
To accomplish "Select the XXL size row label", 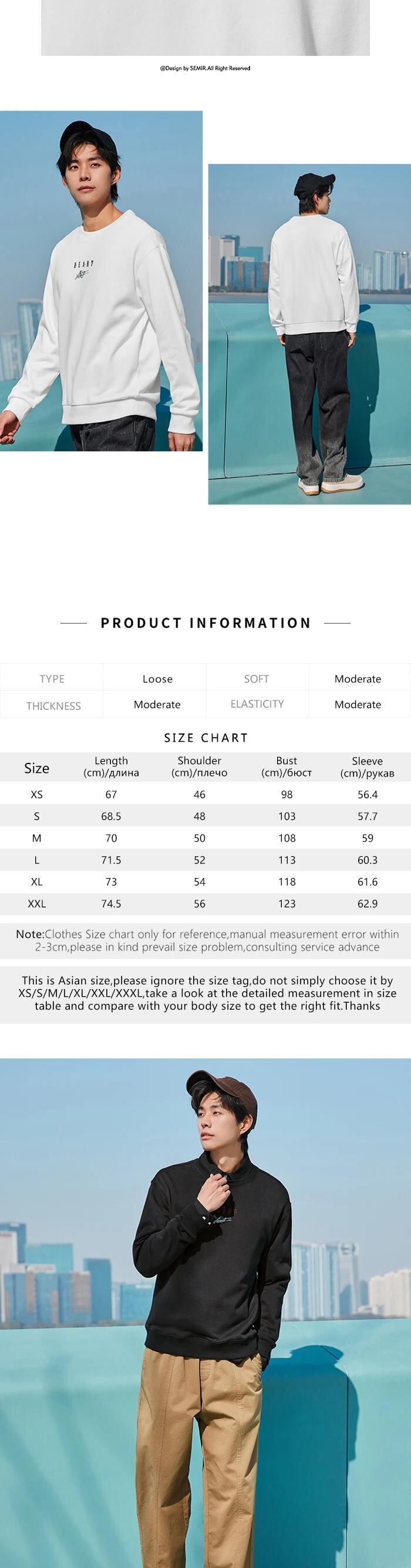I will point(36,904).
